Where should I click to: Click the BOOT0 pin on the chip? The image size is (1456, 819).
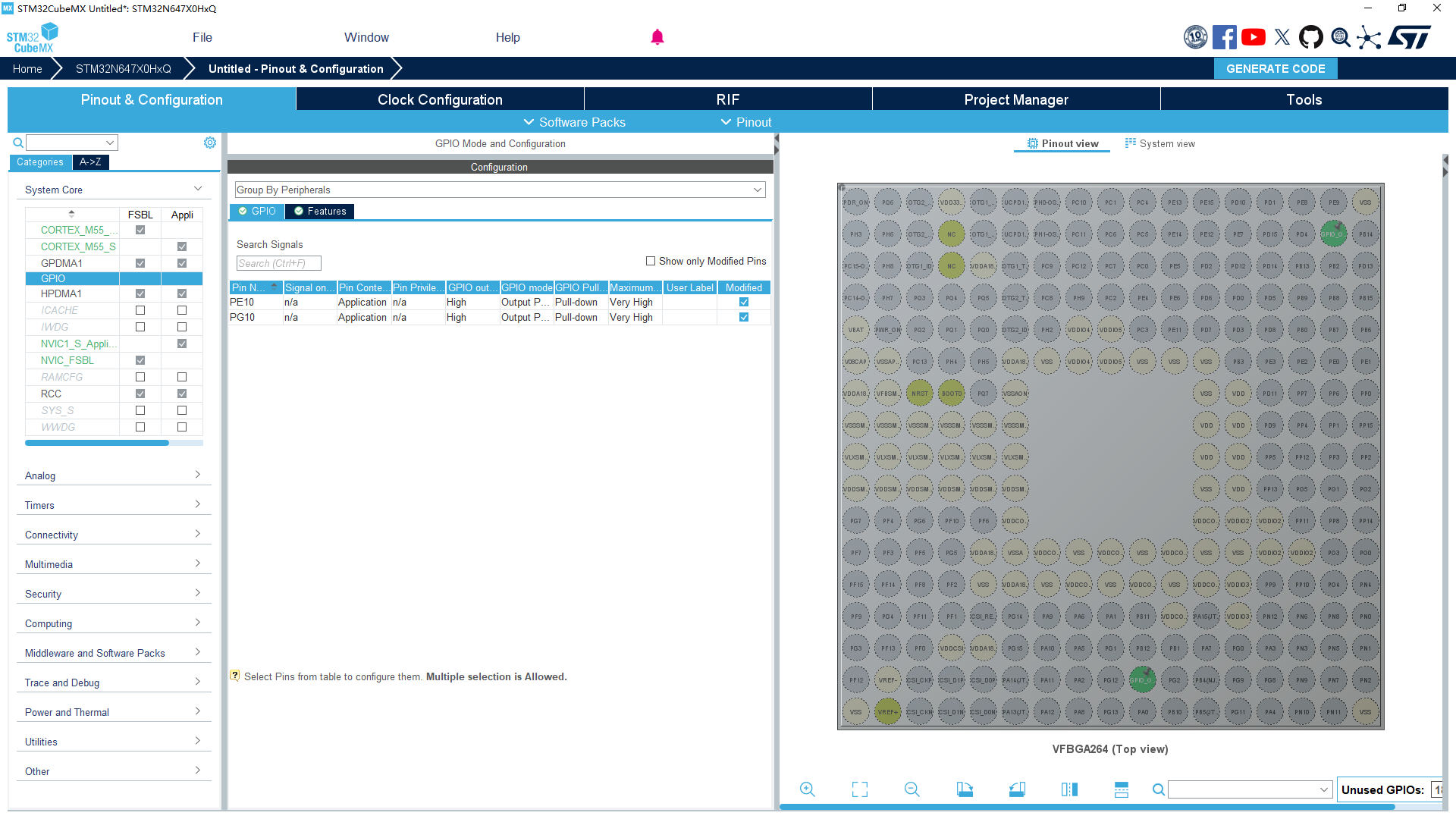click(x=951, y=394)
